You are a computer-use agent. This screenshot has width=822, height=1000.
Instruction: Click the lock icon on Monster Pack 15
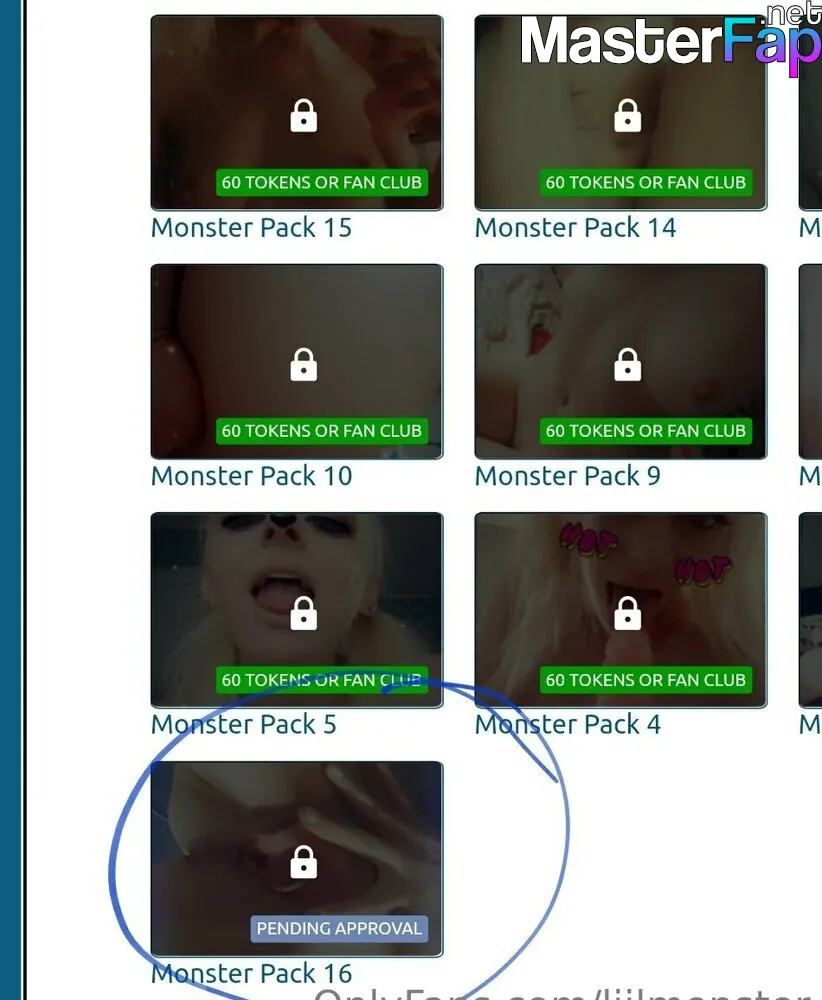[x=304, y=116]
